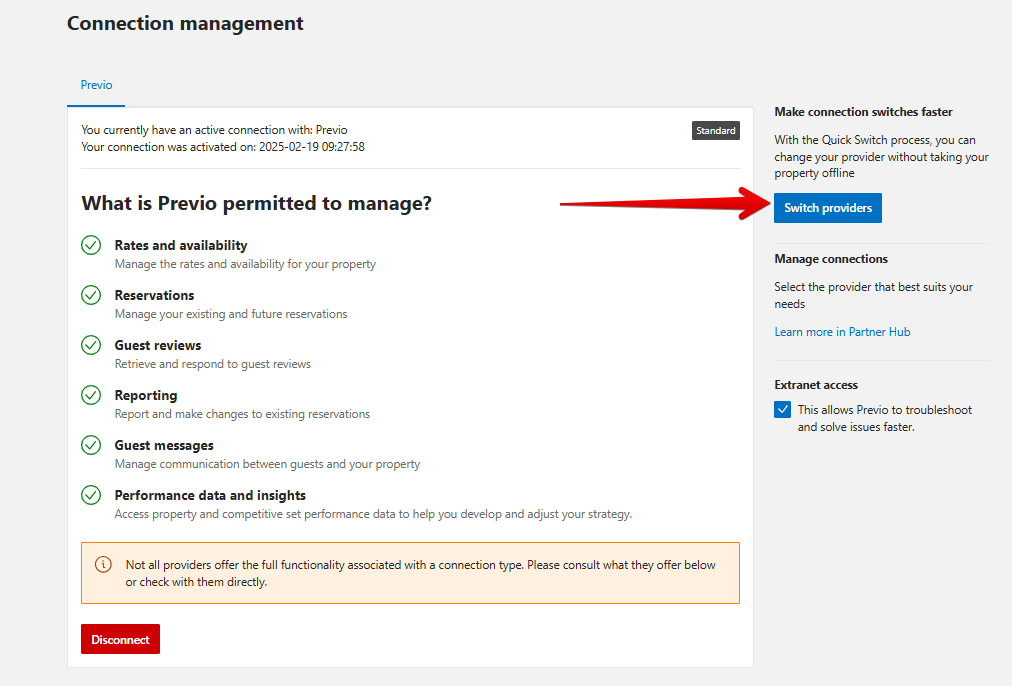
Task: Click the green check icon beside Guest messages
Action: click(x=91, y=445)
